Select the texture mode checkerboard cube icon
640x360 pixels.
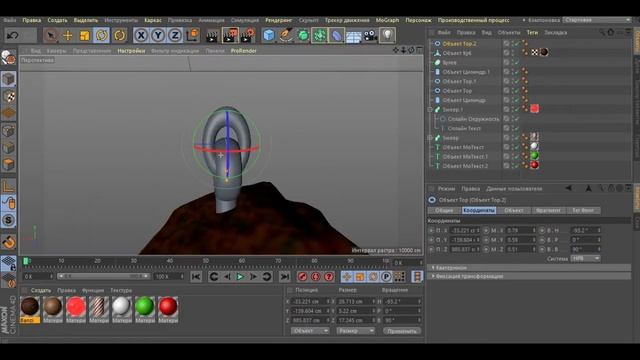pos(9,96)
